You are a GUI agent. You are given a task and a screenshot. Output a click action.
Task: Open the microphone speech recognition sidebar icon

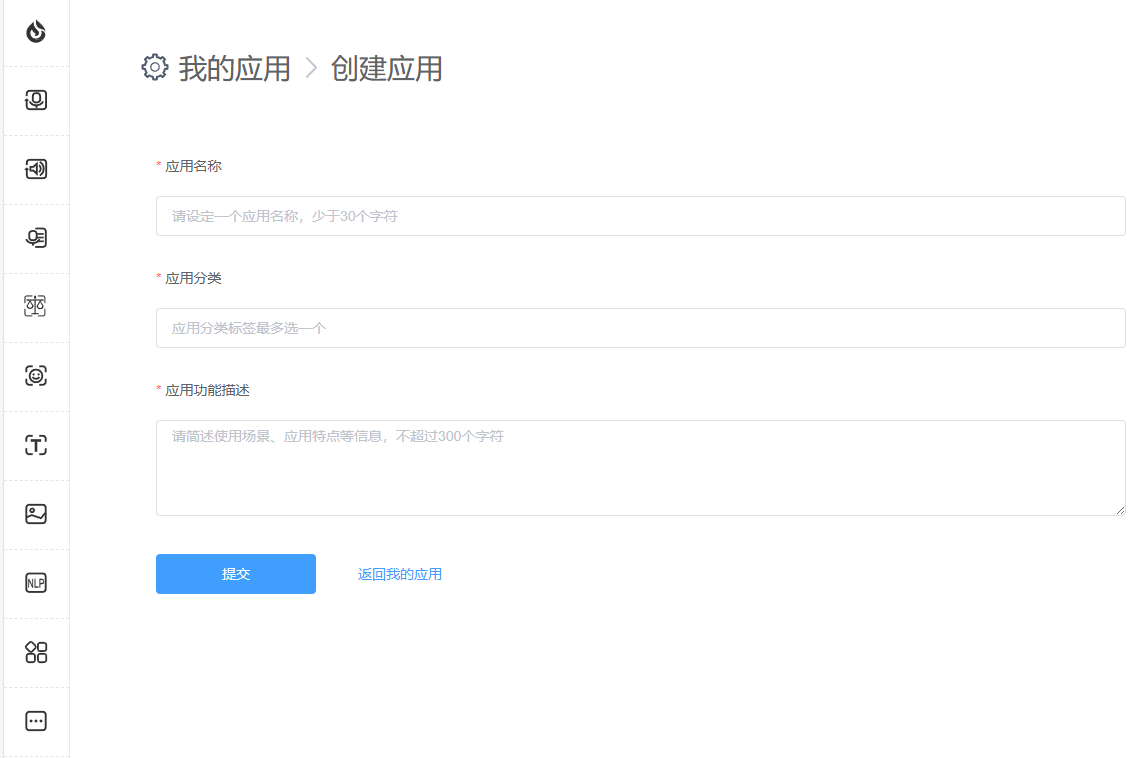[36, 100]
